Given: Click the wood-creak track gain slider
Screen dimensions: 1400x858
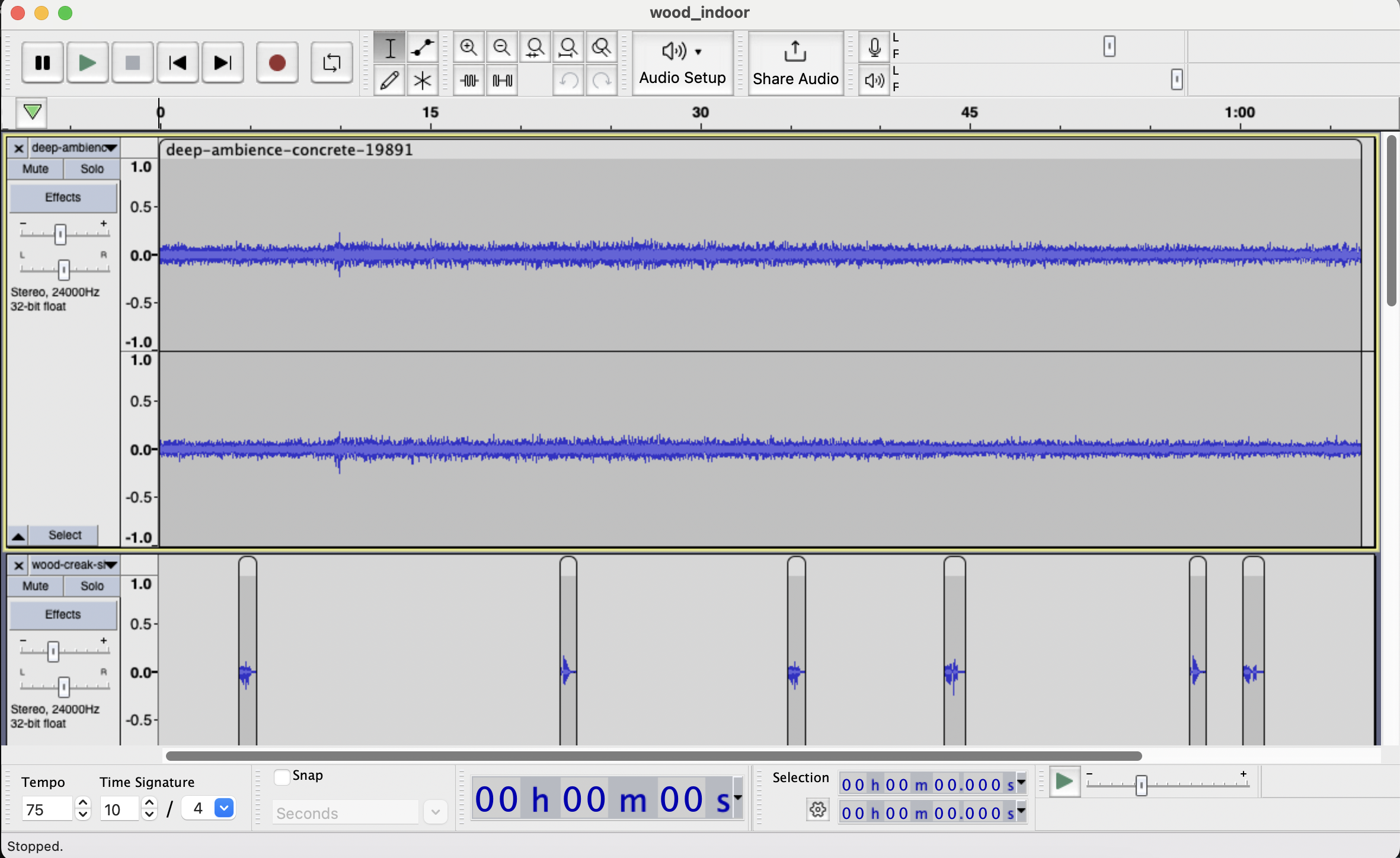Looking at the screenshot, I should [x=53, y=651].
